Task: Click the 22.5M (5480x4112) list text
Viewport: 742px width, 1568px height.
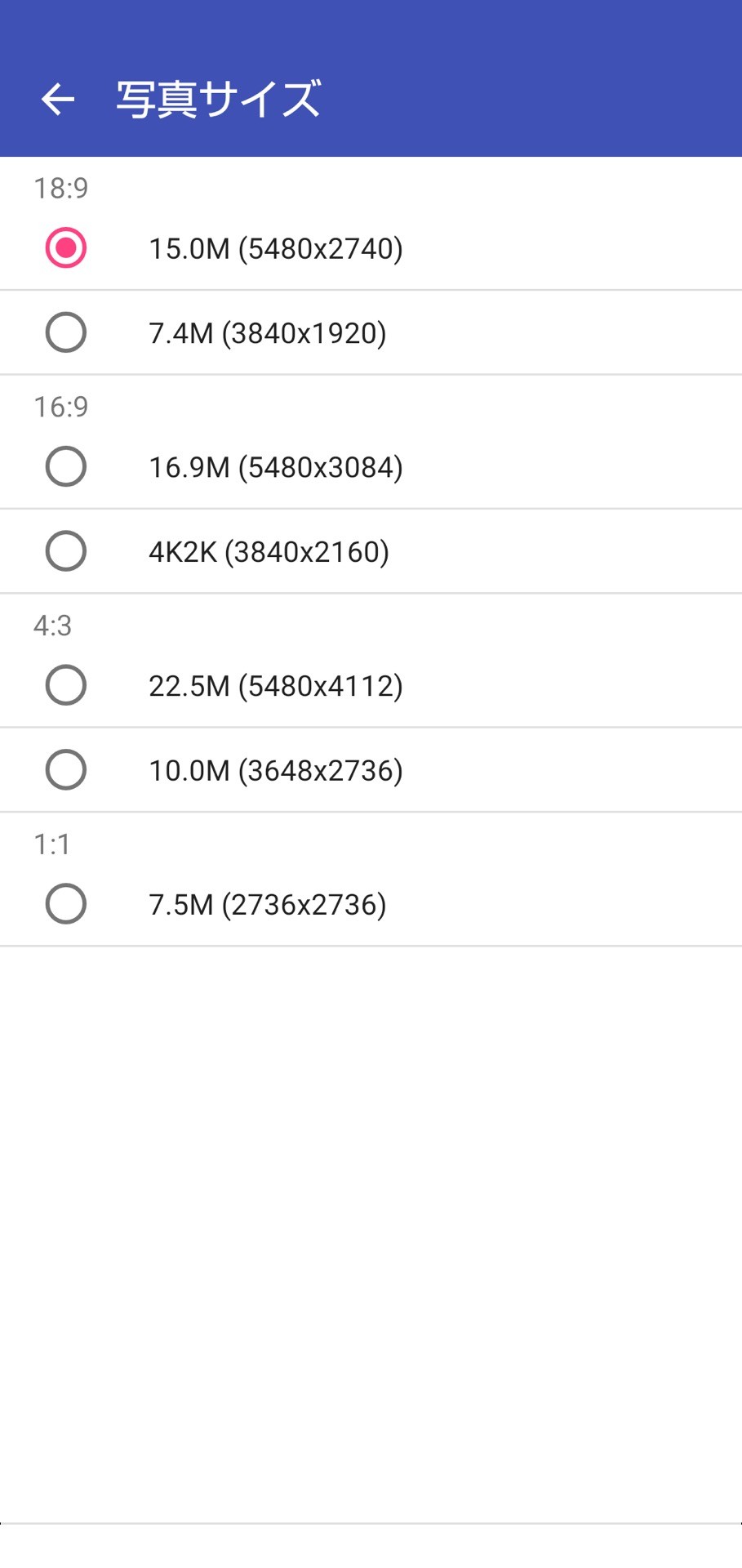Action: pos(275,686)
